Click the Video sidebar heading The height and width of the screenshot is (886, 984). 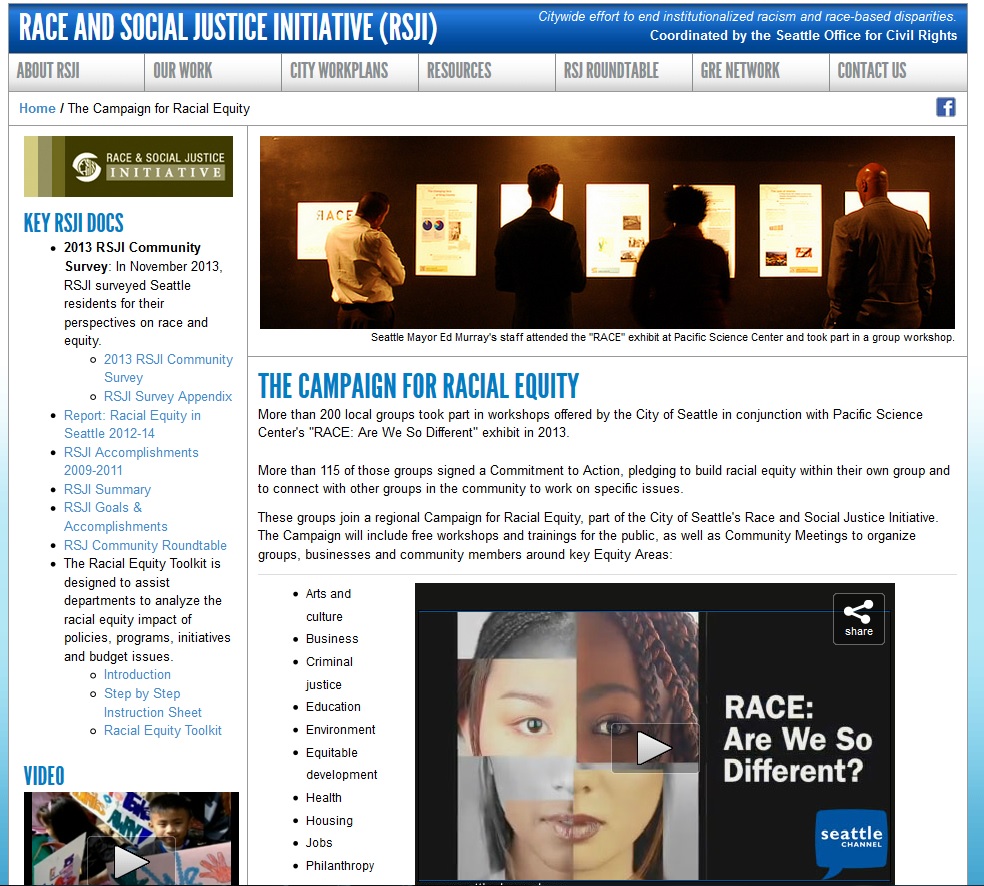click(x=44, y=776)
